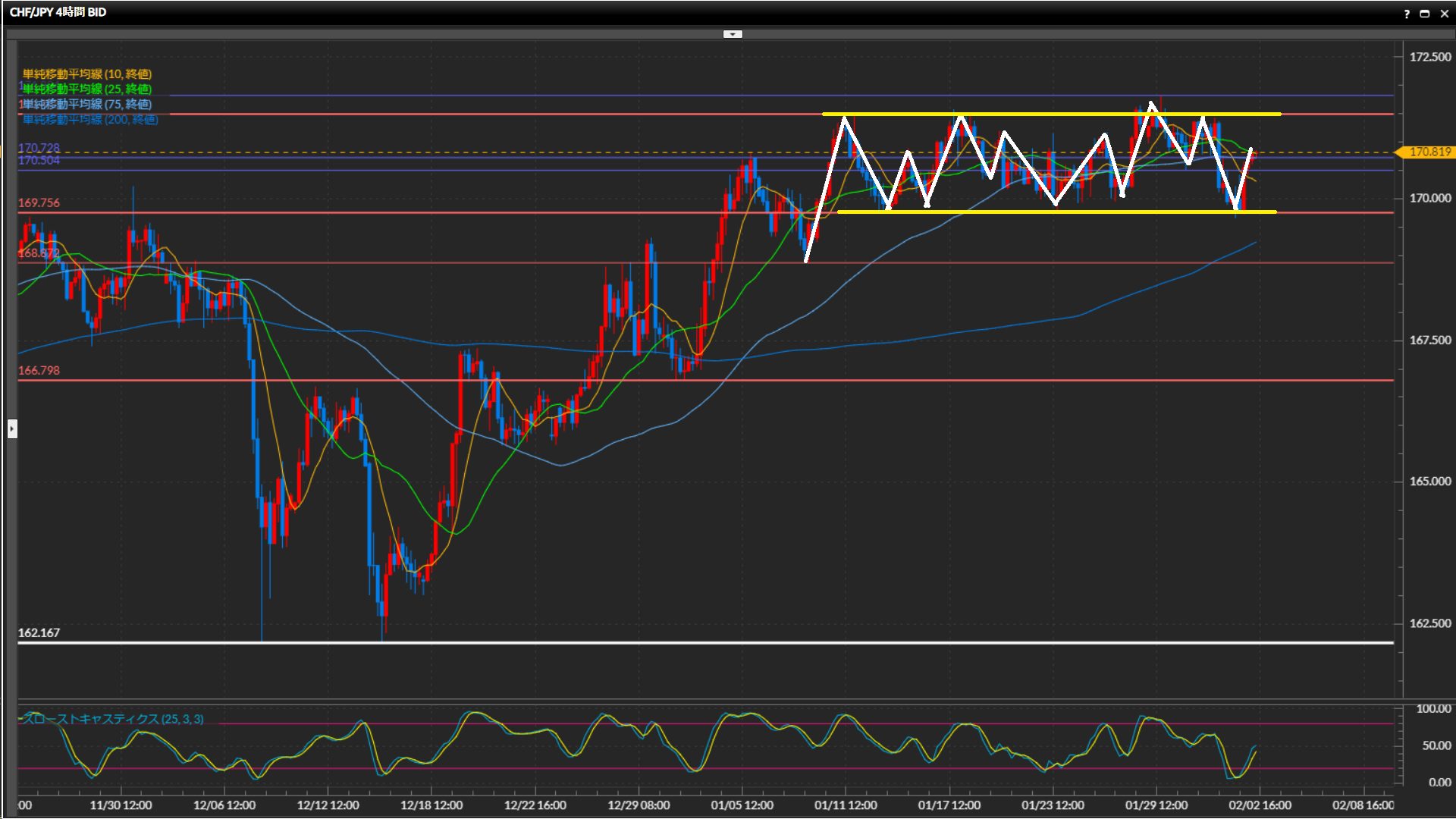The image size is (1456, 819).
Task: Click the 167.500 price axis label
Action: (x=1429, y=340)
